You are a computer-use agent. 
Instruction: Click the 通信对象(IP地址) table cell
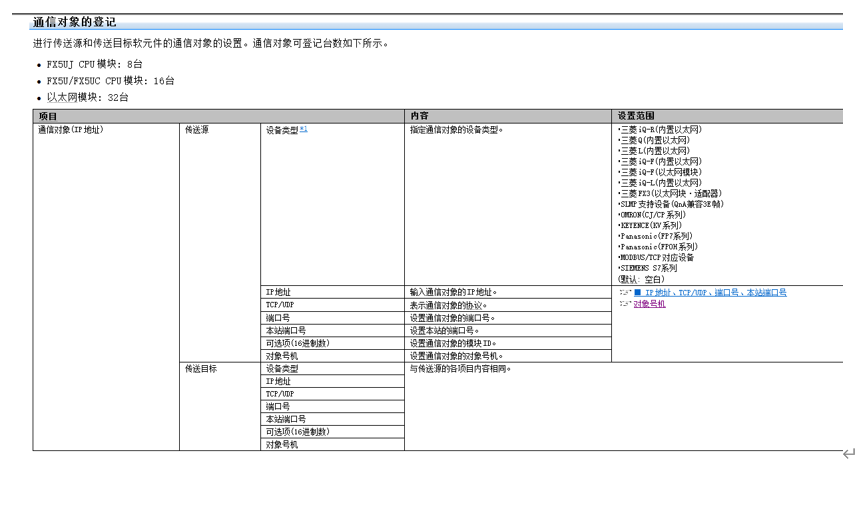pos(71,130)
